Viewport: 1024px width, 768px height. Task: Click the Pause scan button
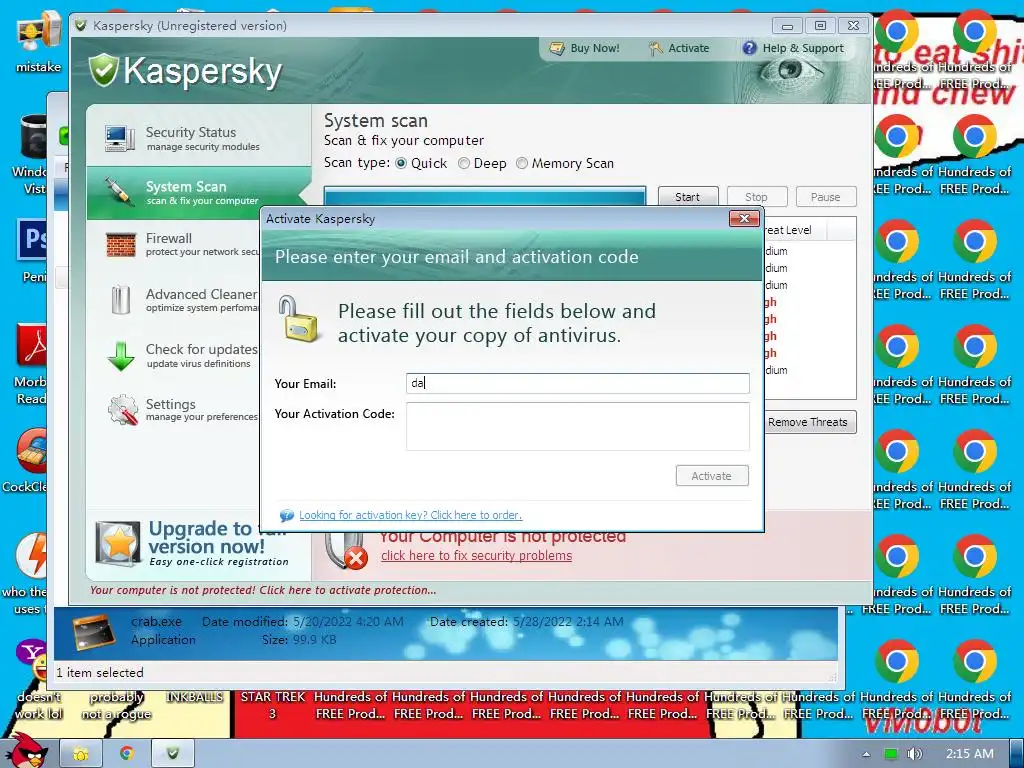825,197
